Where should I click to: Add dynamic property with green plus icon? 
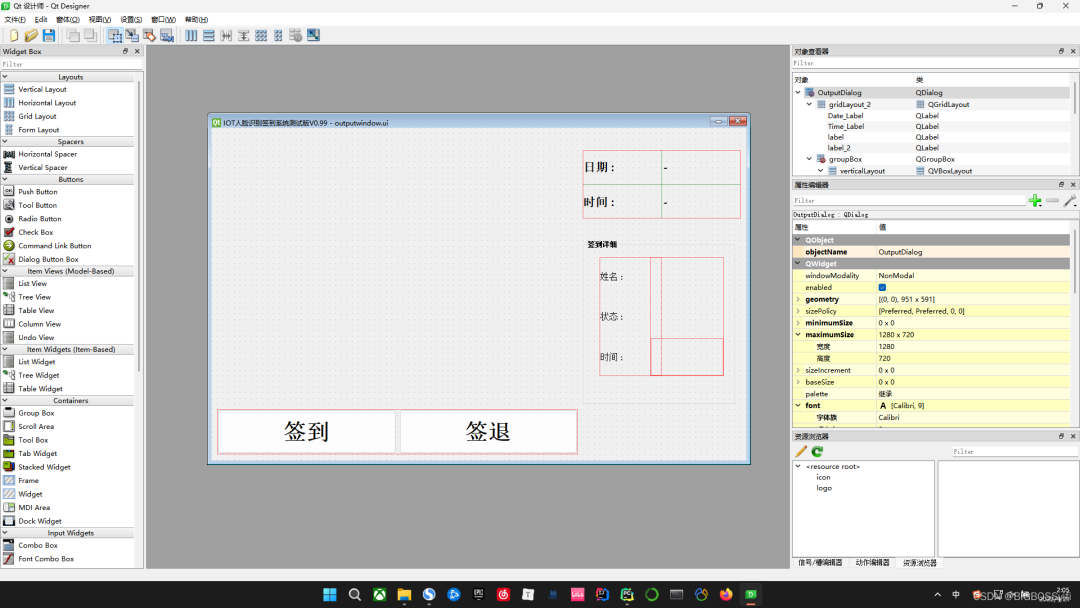click(1035, 200)
